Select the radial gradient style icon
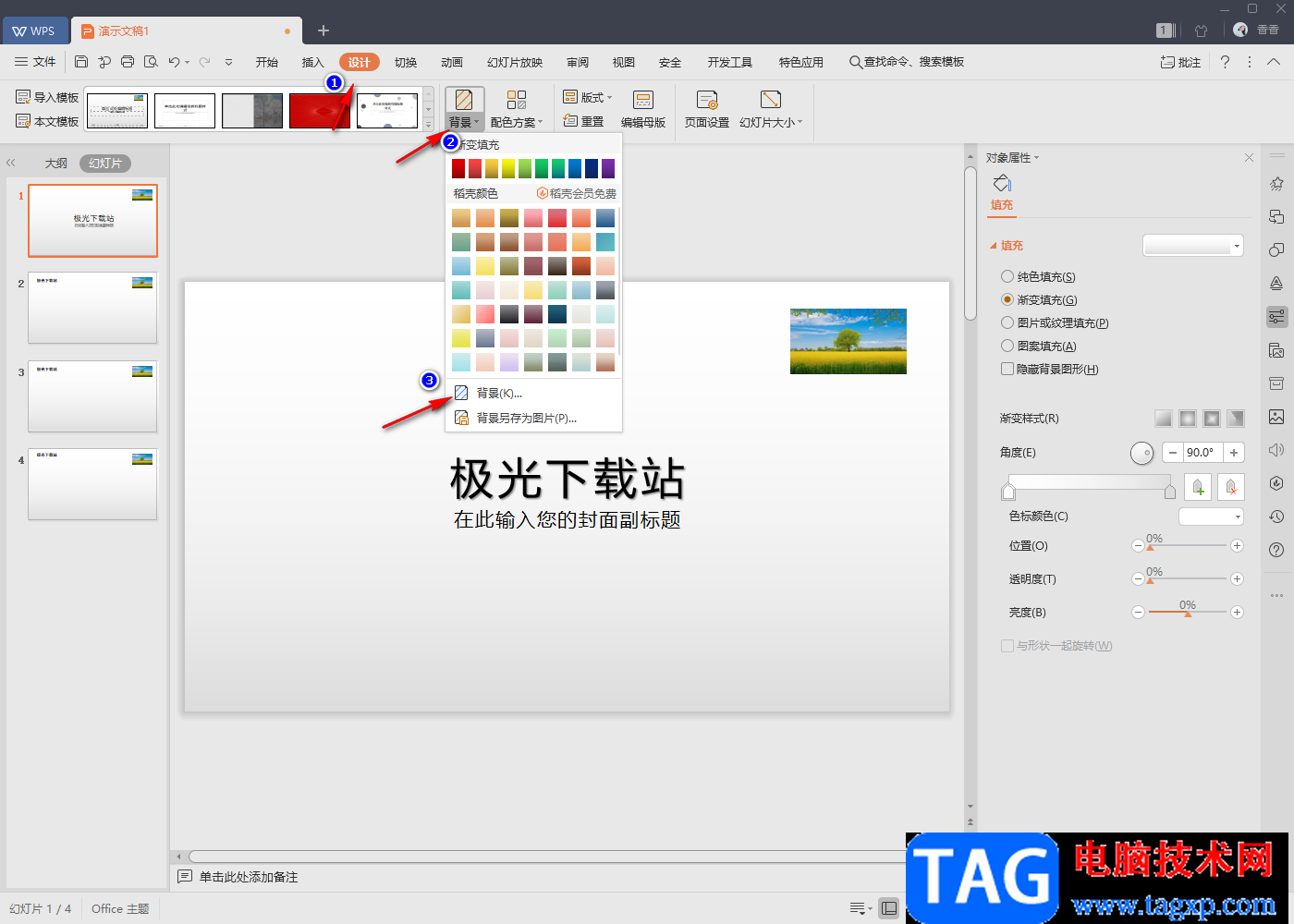The width and height of the screenshot is (1294, 924). pos(1188,419)
